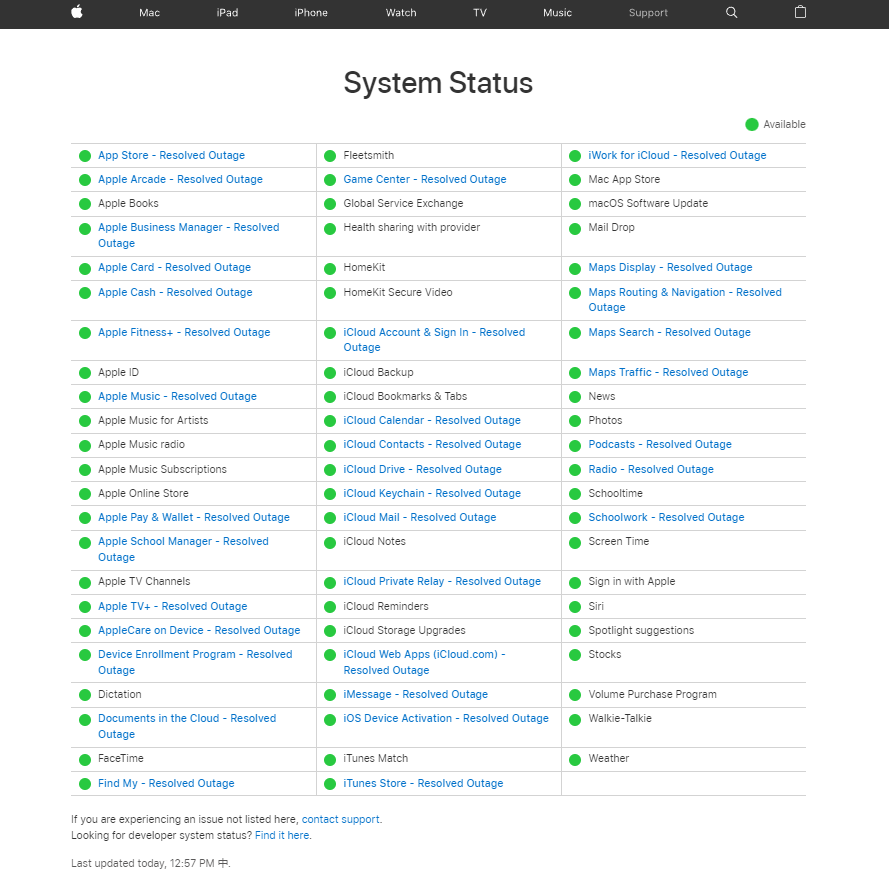Open Find My - Resolved Outage link
889x882 pixels.
166,783
